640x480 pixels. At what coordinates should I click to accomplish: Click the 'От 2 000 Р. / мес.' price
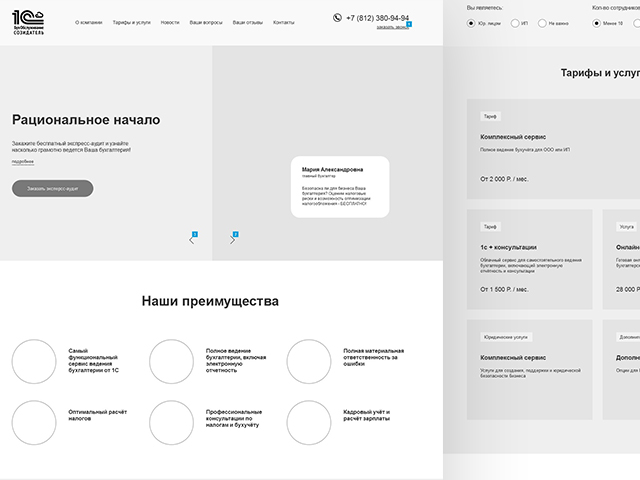504,179
